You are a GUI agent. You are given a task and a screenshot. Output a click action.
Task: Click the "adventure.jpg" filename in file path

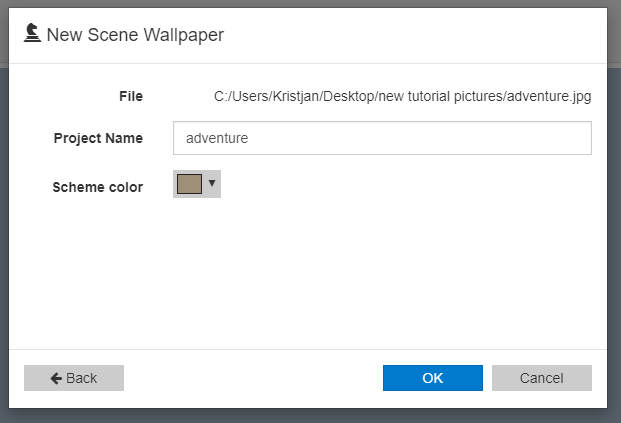click(x=549, y=97)
